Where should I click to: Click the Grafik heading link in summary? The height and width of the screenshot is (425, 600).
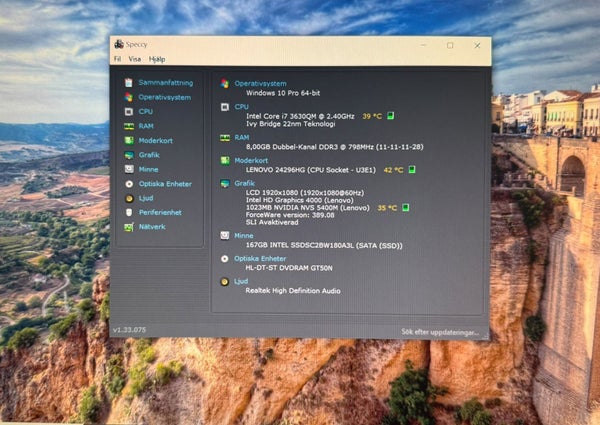coord(244,183)
